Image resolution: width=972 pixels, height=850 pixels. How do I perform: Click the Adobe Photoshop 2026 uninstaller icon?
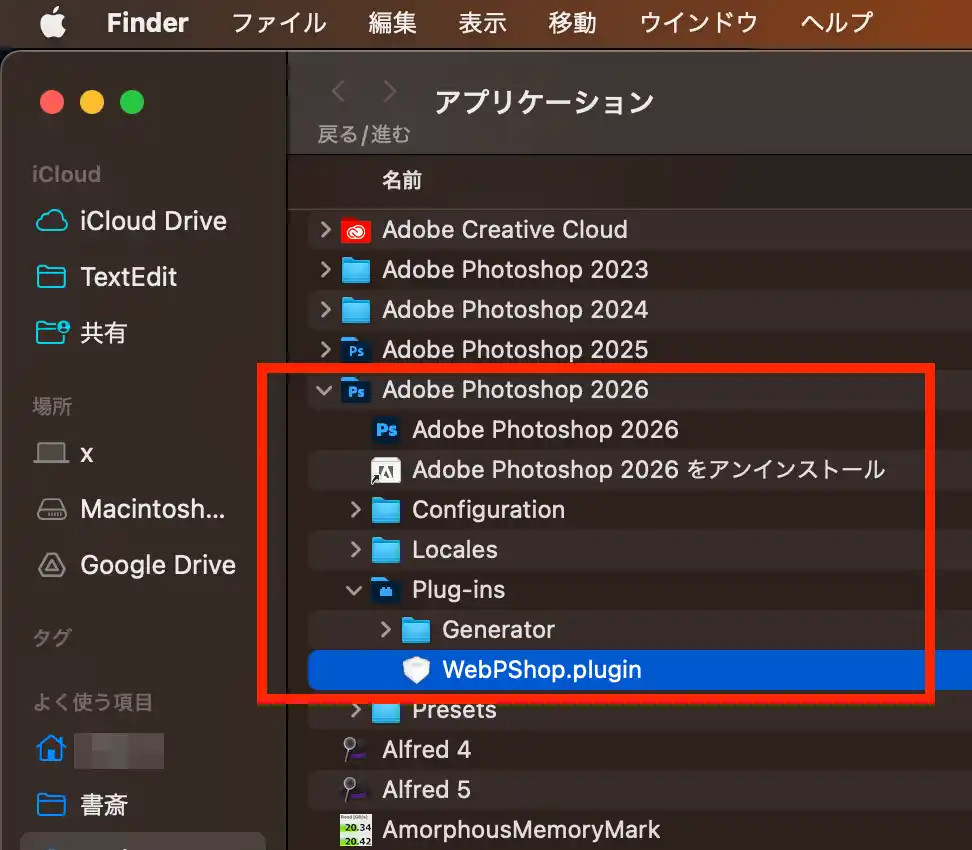tap(385, 470)
